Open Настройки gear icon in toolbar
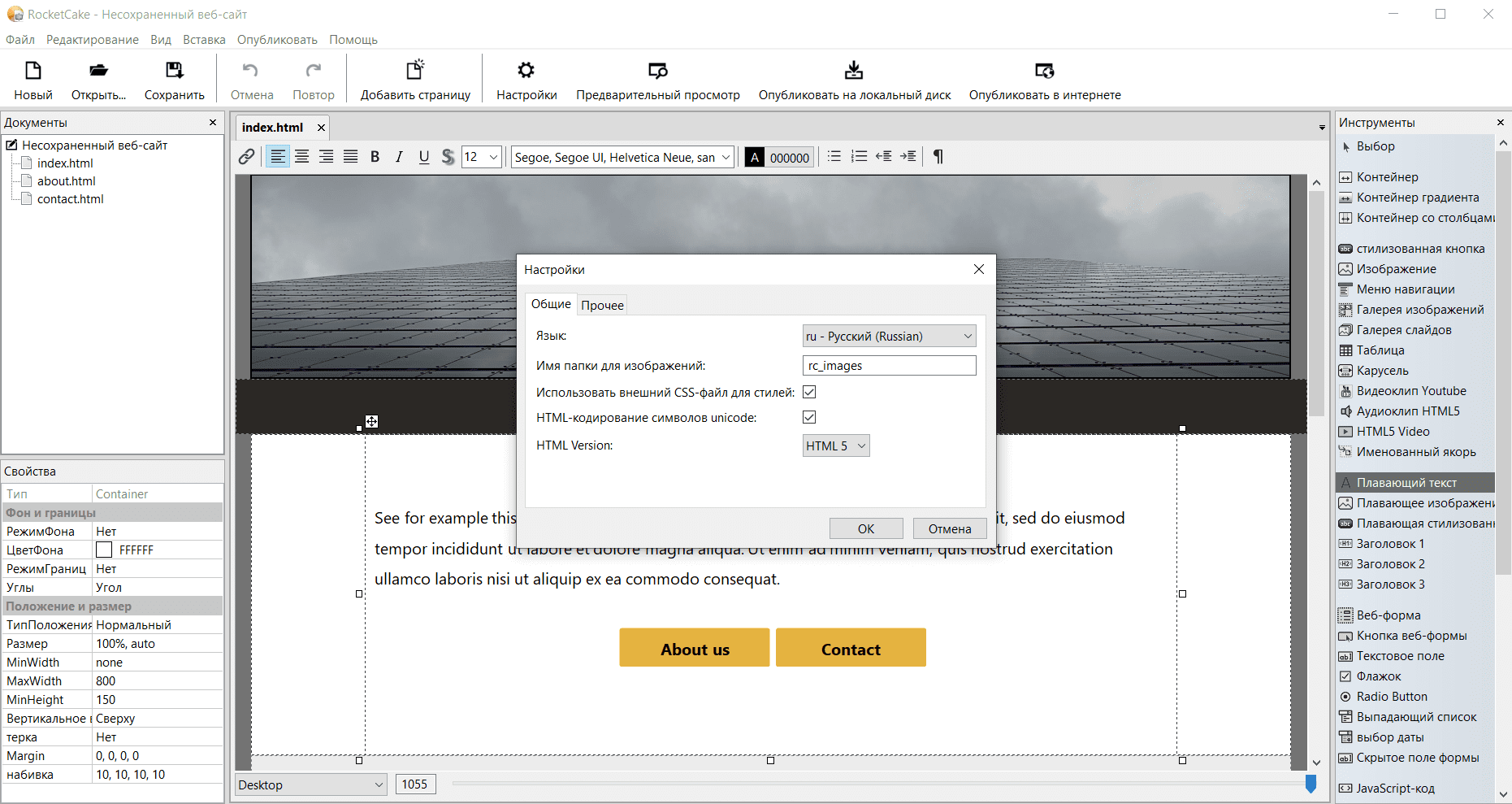The height and width of the screenshot is (804, 1512). coord(526,71)
